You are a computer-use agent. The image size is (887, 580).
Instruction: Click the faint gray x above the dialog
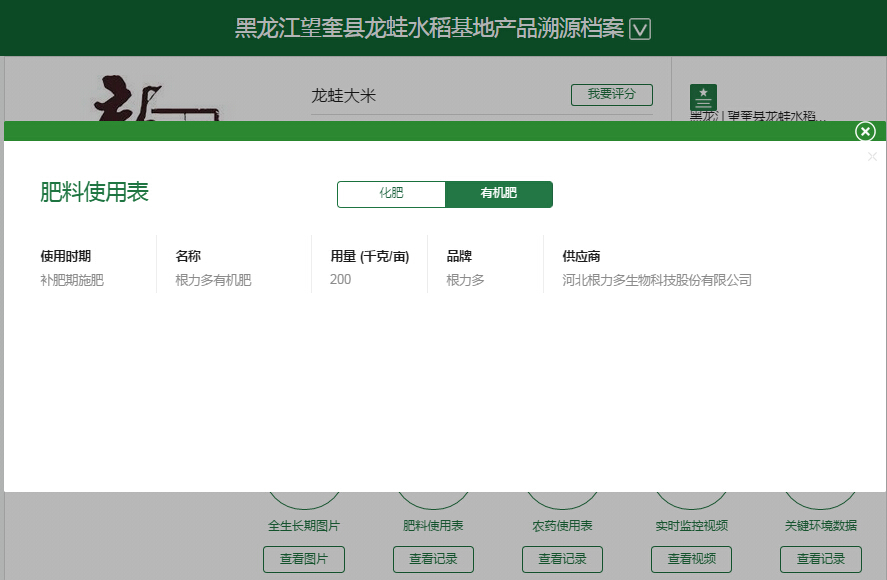point(871,156)
